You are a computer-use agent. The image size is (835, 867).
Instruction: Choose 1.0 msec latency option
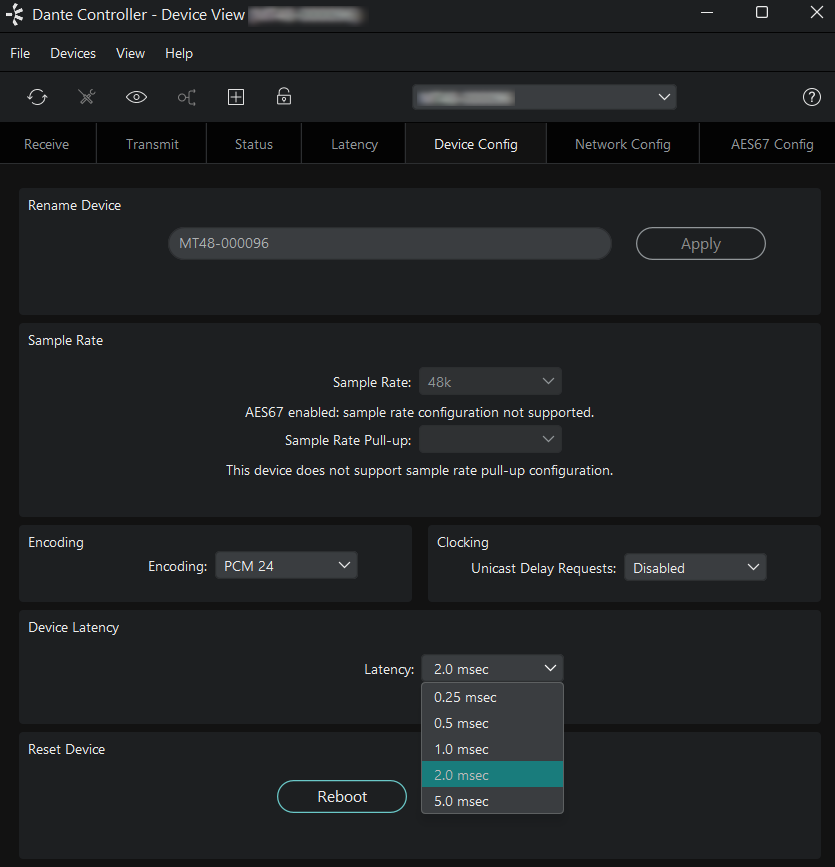492,749
